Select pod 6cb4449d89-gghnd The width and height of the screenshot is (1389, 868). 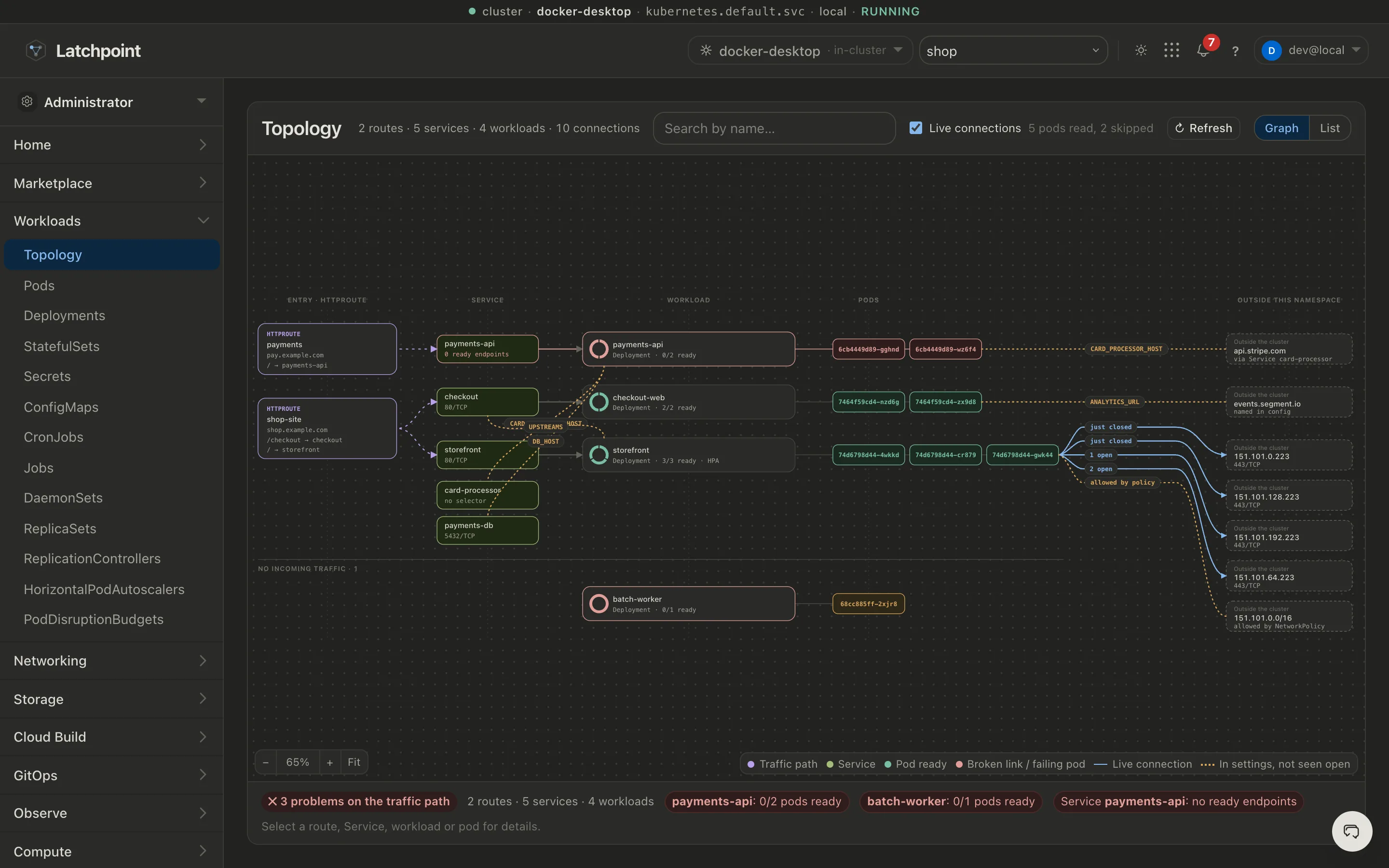pyautogui.click(x=869, y=349)
